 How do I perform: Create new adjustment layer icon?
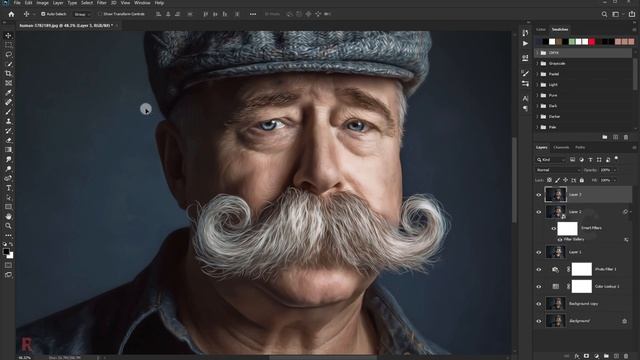pyautogui.click(x=596, y=356)
